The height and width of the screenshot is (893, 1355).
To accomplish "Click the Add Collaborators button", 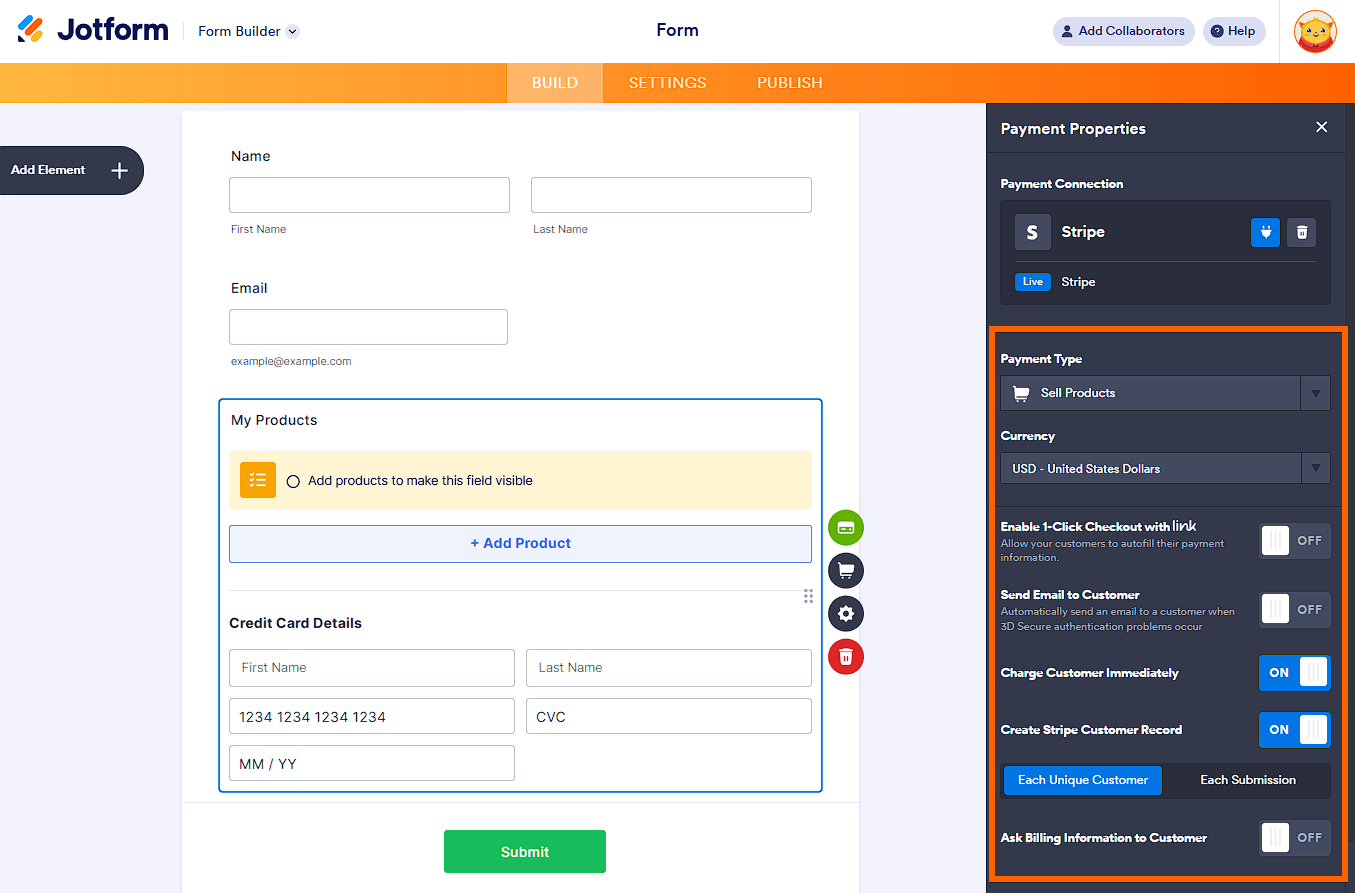I will tap(1123, 31).
